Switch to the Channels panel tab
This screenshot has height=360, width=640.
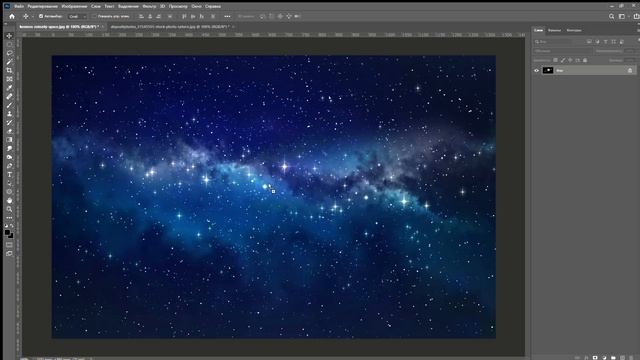point(554,30)
